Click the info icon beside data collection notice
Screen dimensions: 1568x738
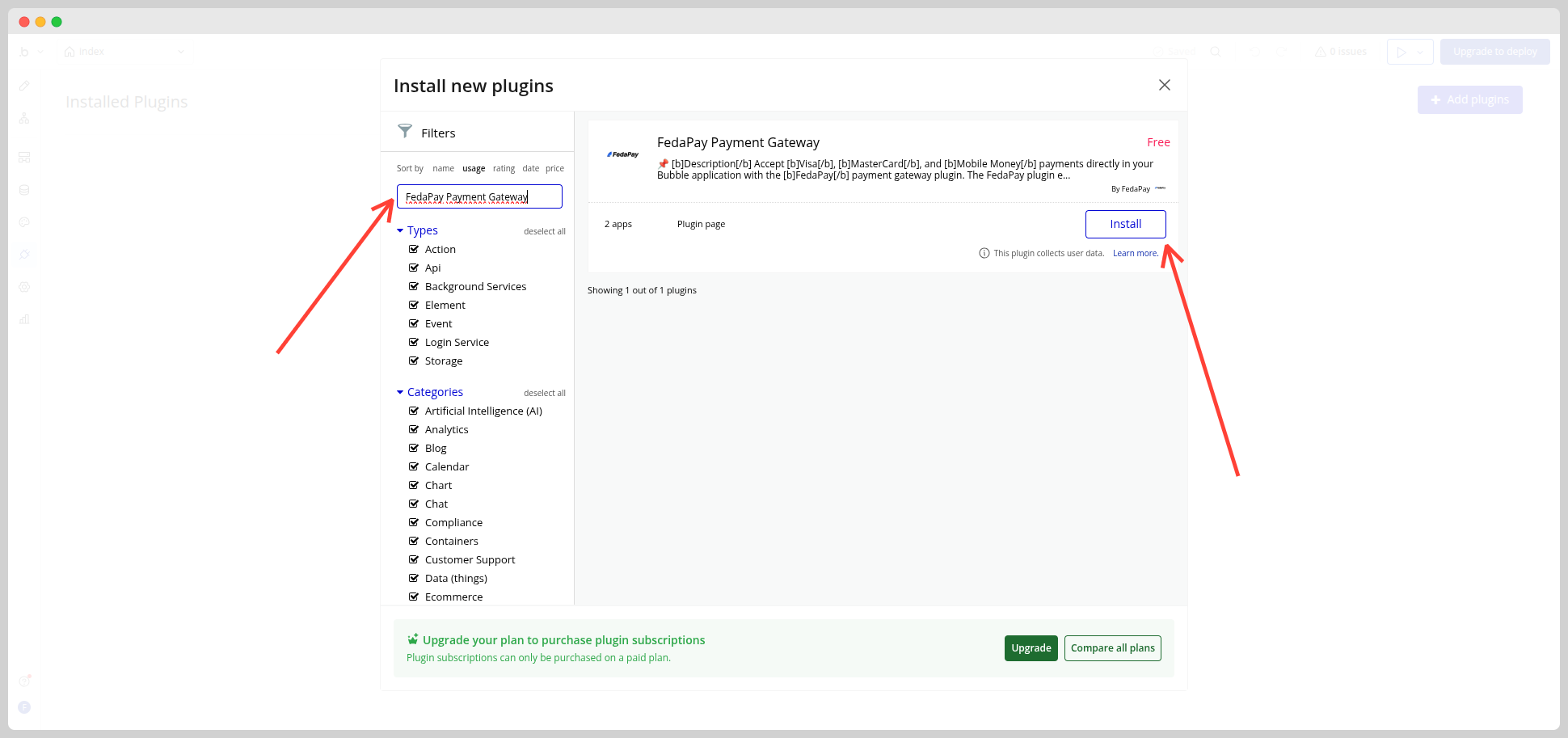click(984, 253)
